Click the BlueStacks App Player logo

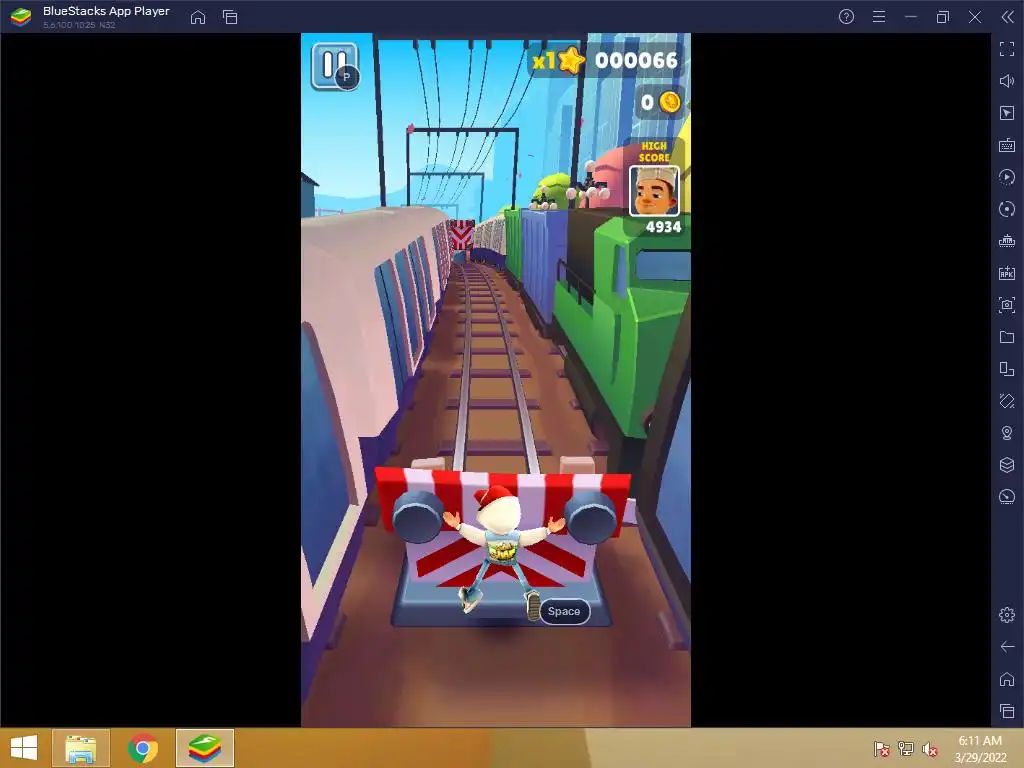[x=22, y=17]
